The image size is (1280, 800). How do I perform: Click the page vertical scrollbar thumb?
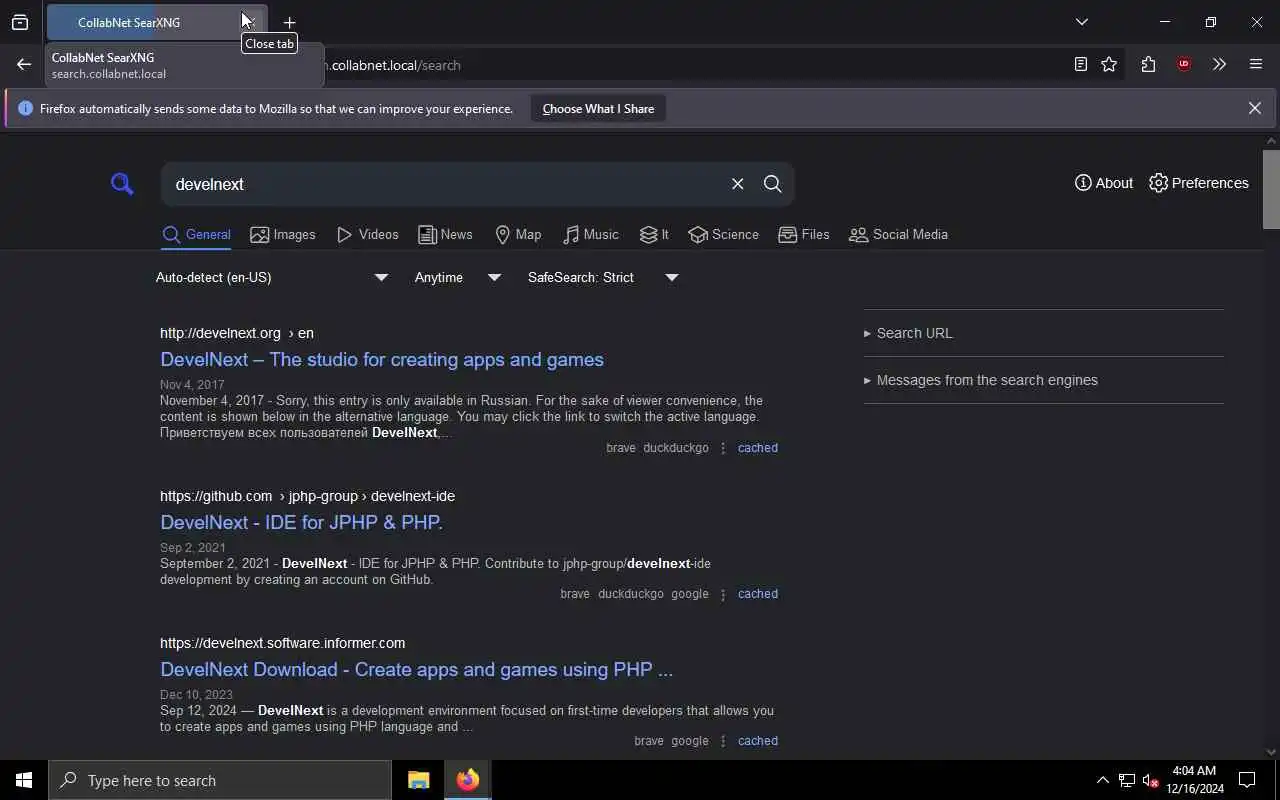point(1271,189)
